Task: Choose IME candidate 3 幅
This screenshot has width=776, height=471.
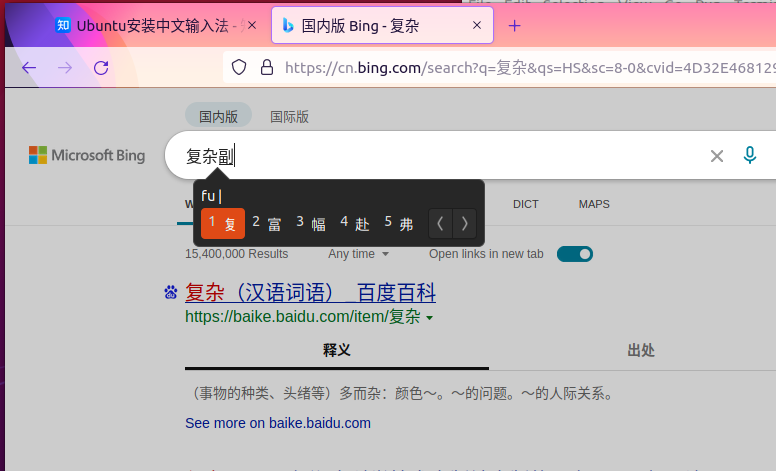Action: pyautogui.click(x=311, y=224)
